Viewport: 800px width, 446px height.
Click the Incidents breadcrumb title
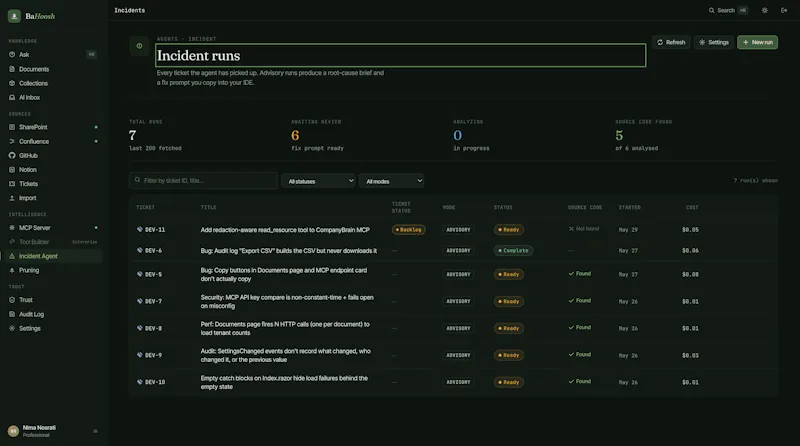pos(130,10)
